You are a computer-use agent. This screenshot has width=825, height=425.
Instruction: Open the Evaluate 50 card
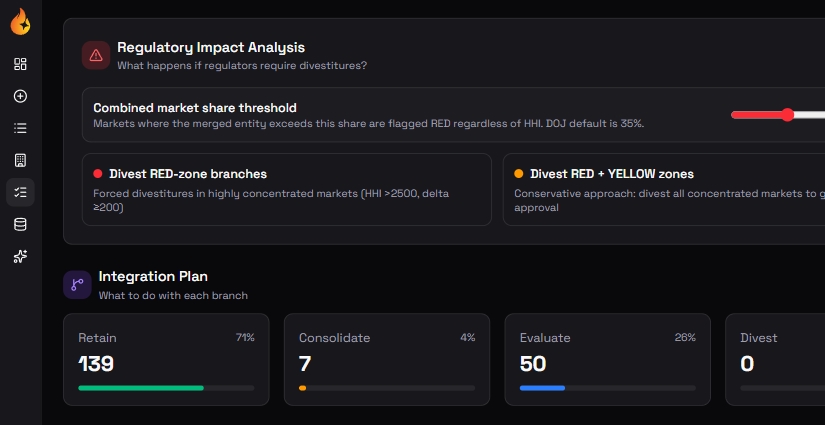pos(607,359)
